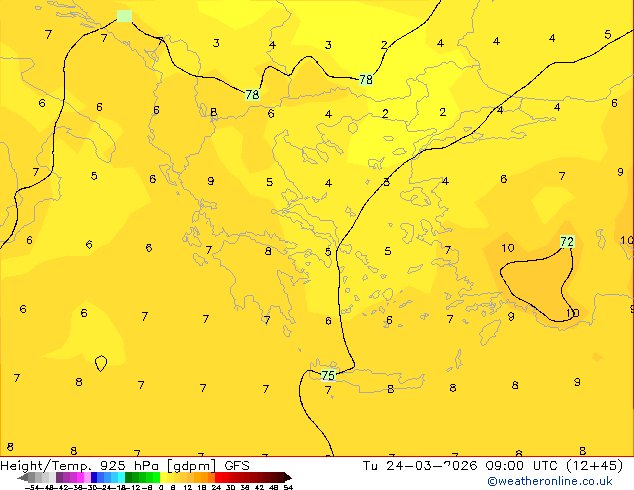Click the 54 value on the scale
This screenshot has height=490, width=634.
[288, 487]
